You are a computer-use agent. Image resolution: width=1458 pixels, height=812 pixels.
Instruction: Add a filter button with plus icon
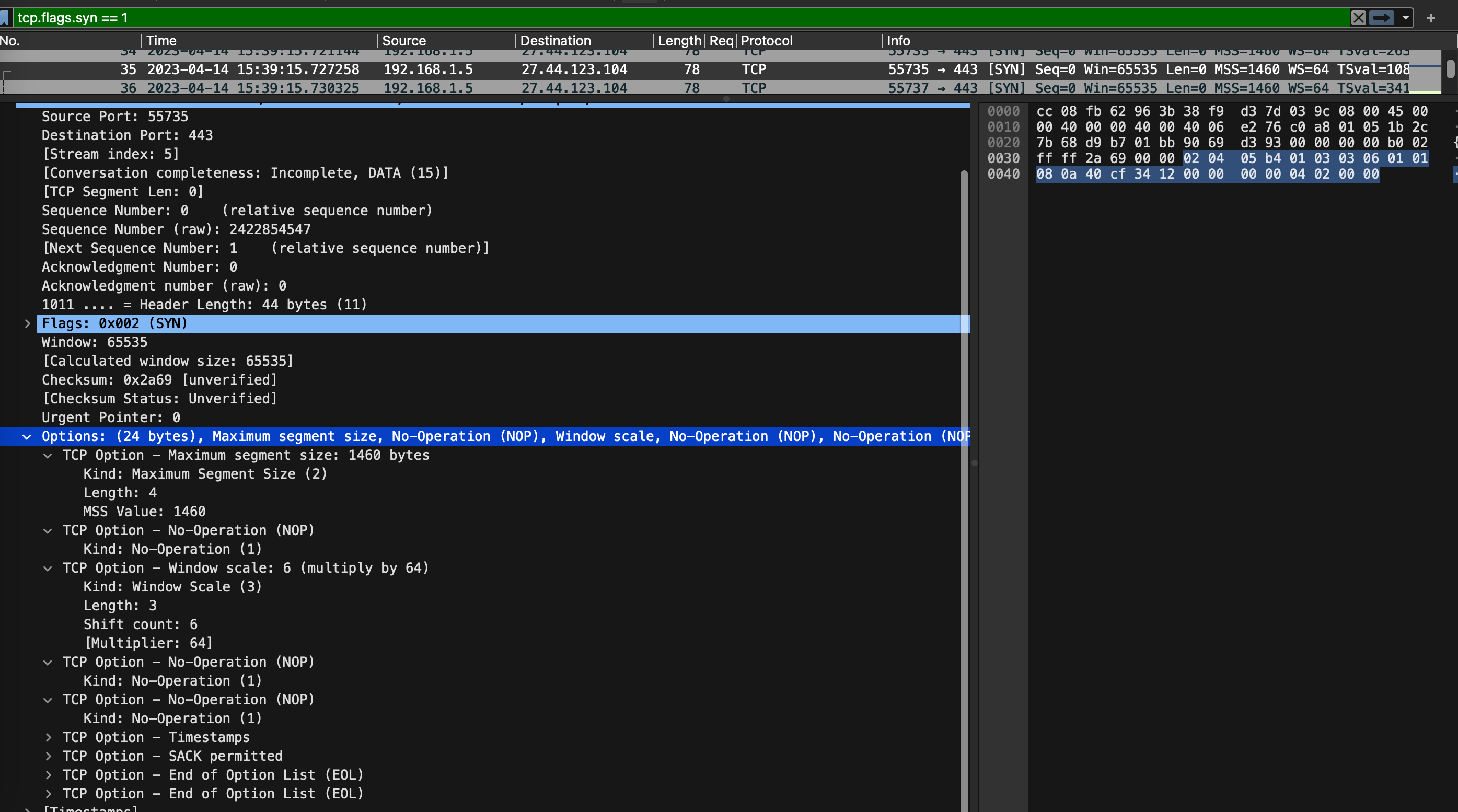click(1431, 18)
